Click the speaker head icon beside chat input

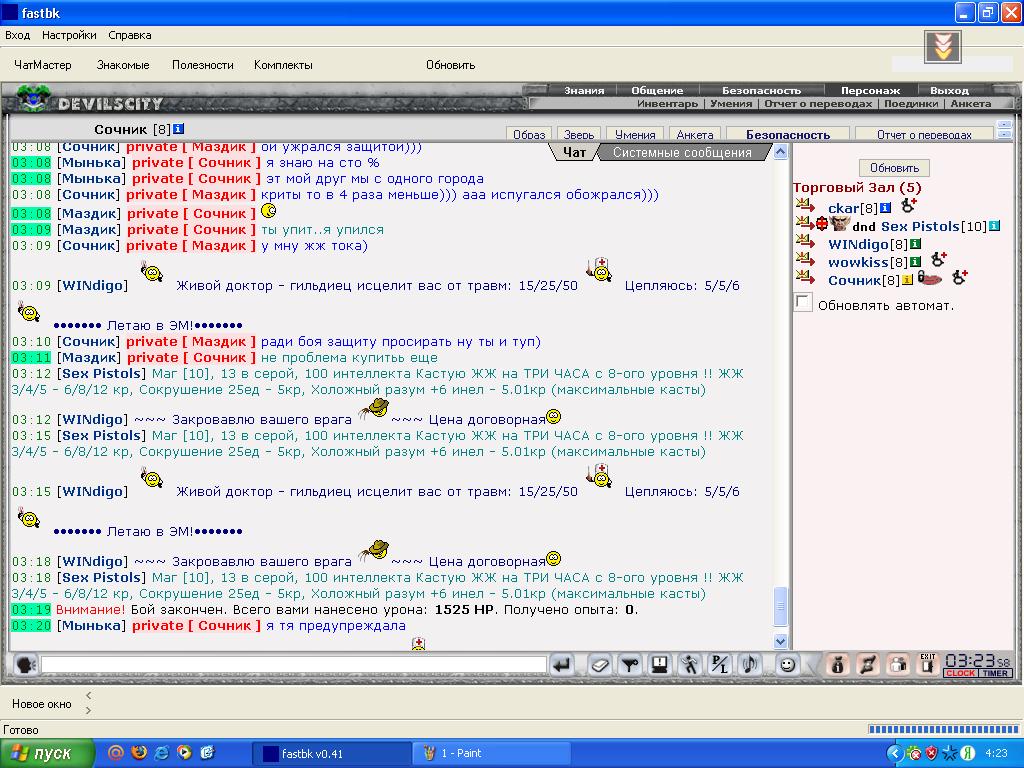tap(25, 665)
